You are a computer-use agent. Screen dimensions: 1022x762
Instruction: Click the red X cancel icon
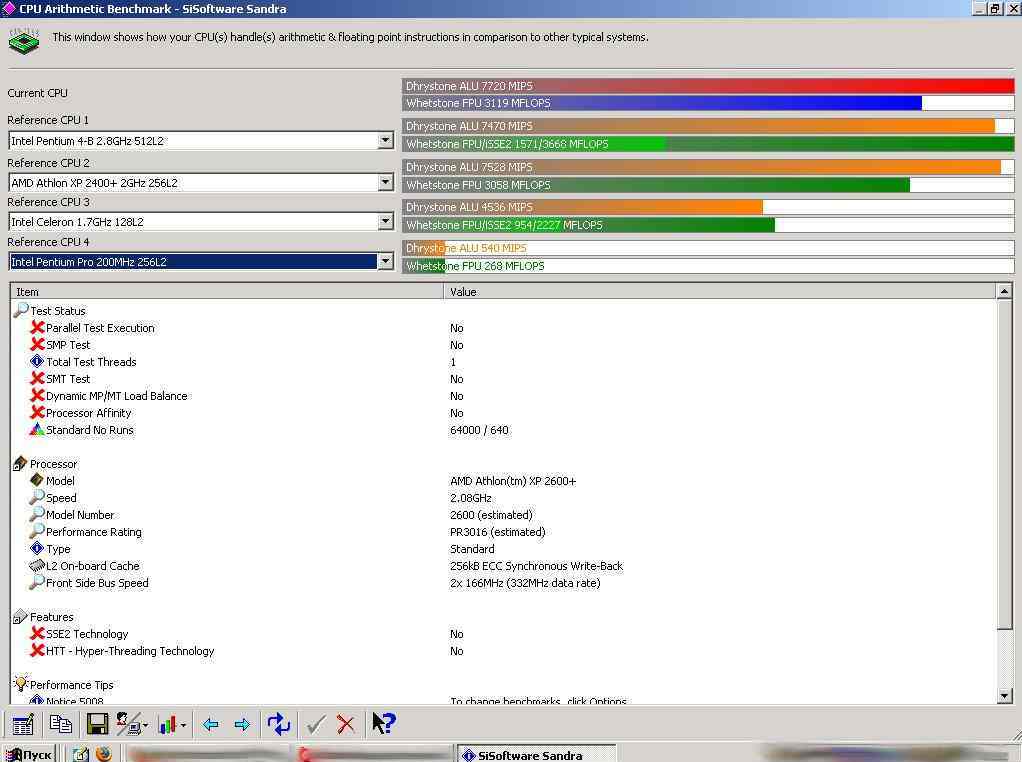pyautogui.click(x=346, y=724)
